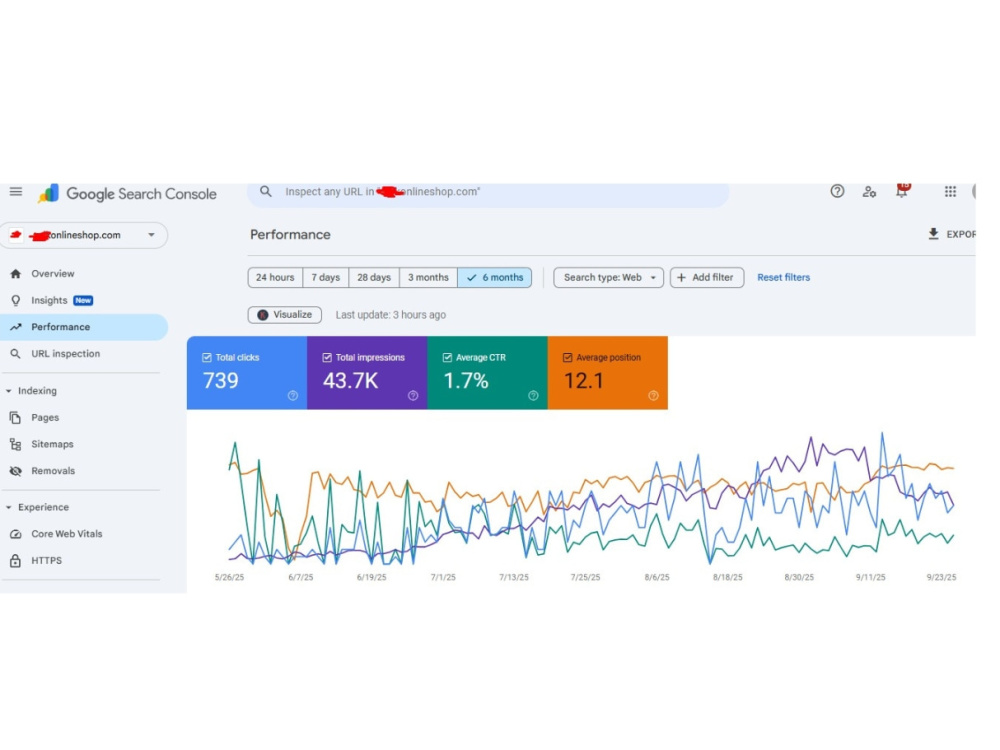Click the 'Last update: 3 hours ago' text

click(x=391, y=315)
